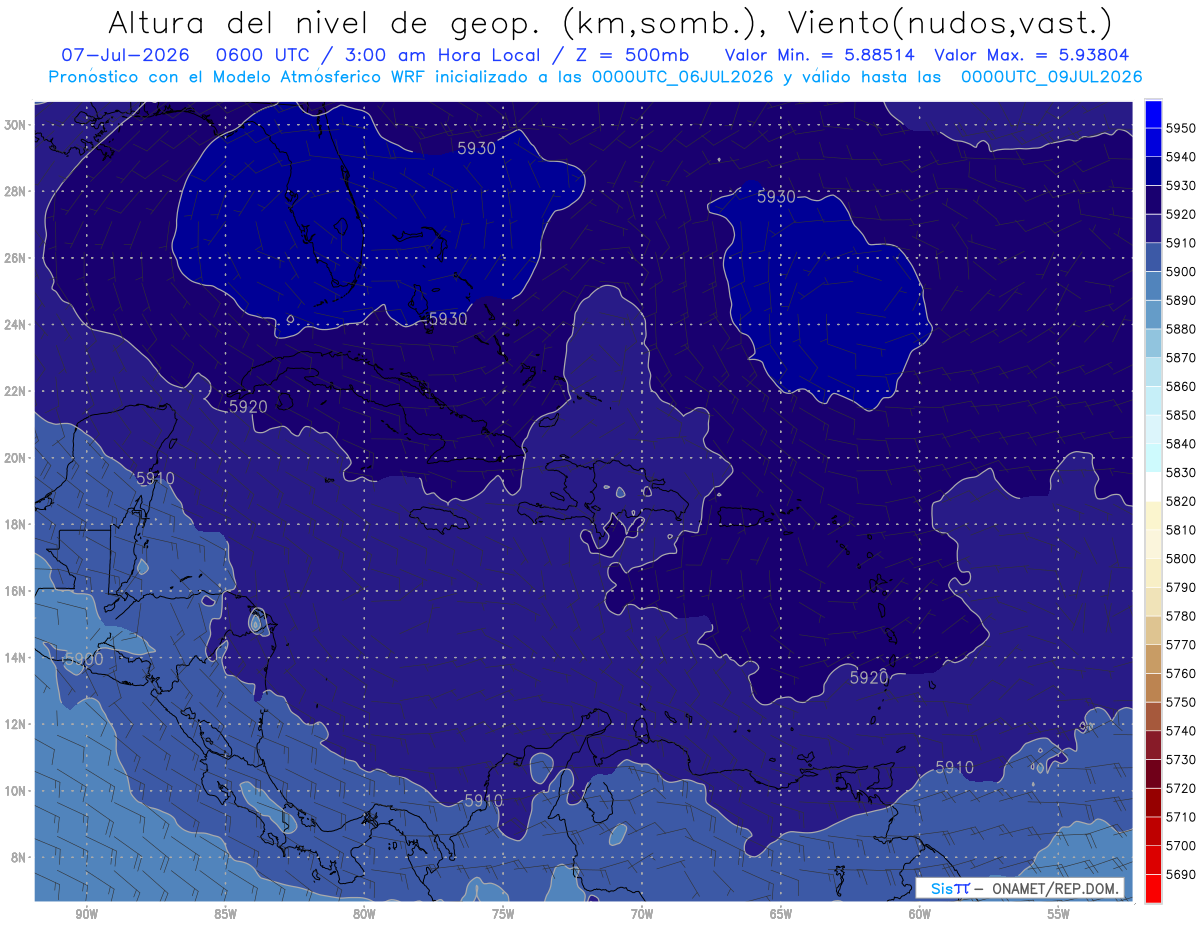Click white swatch between 5820 and 5830

click(1153, 486)
